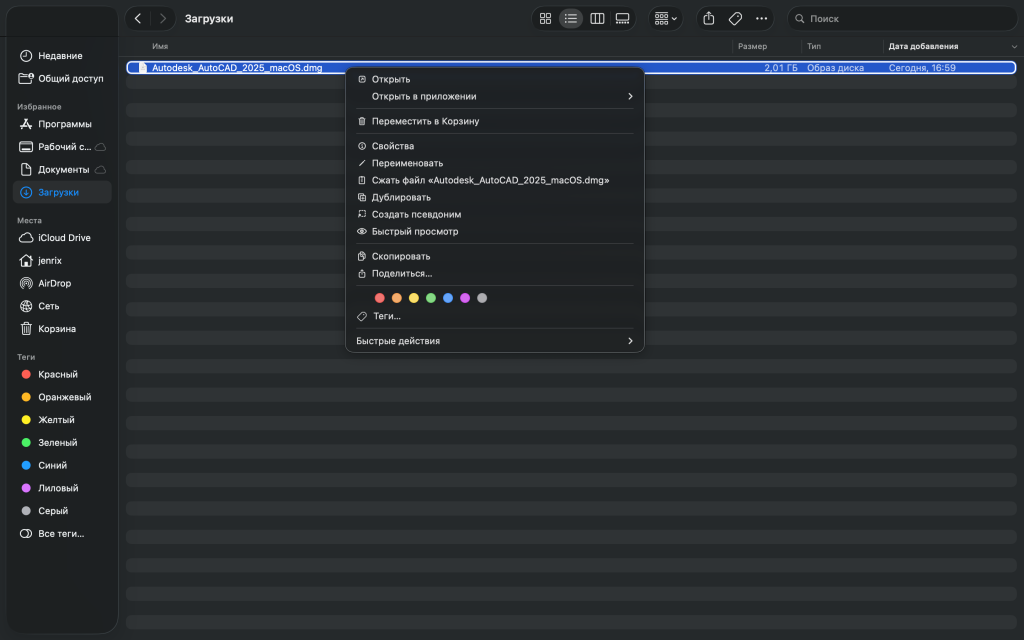Select the Красный tag in sidebar
The image size is (1024, 640).
pyautogui.click(x=62, y=374)
